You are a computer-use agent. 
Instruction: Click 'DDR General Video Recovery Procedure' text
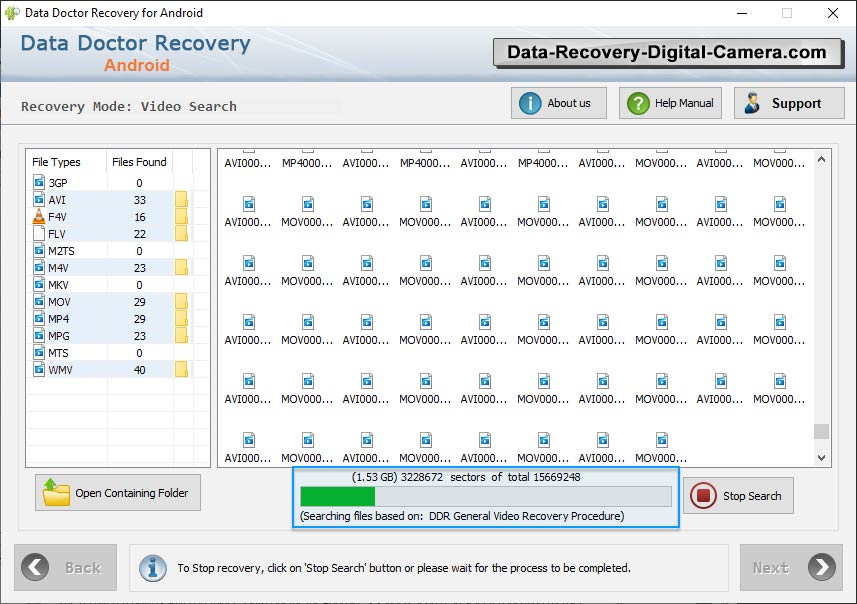526,516
